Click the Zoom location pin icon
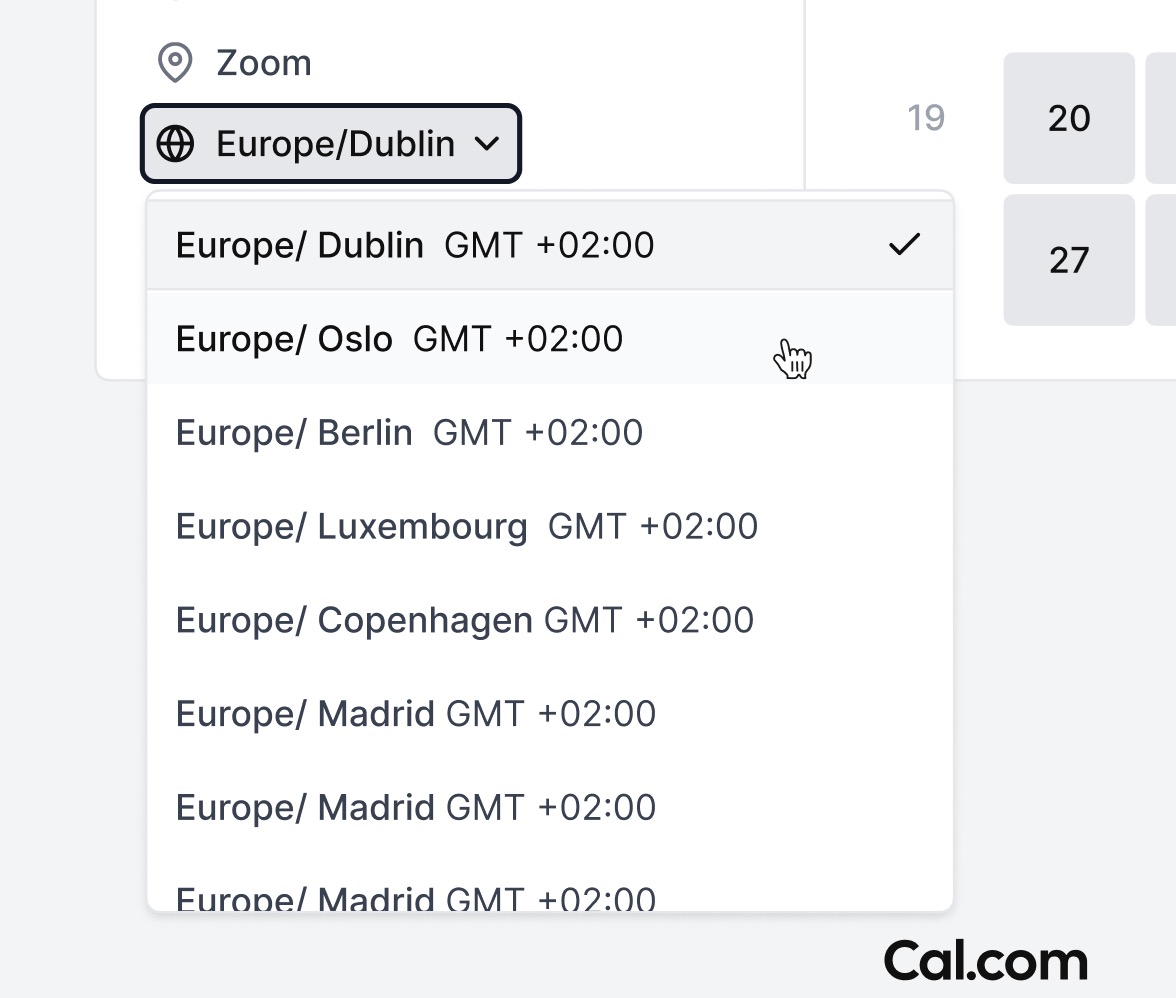This screenshot has width=1176, height=998. 176,62
